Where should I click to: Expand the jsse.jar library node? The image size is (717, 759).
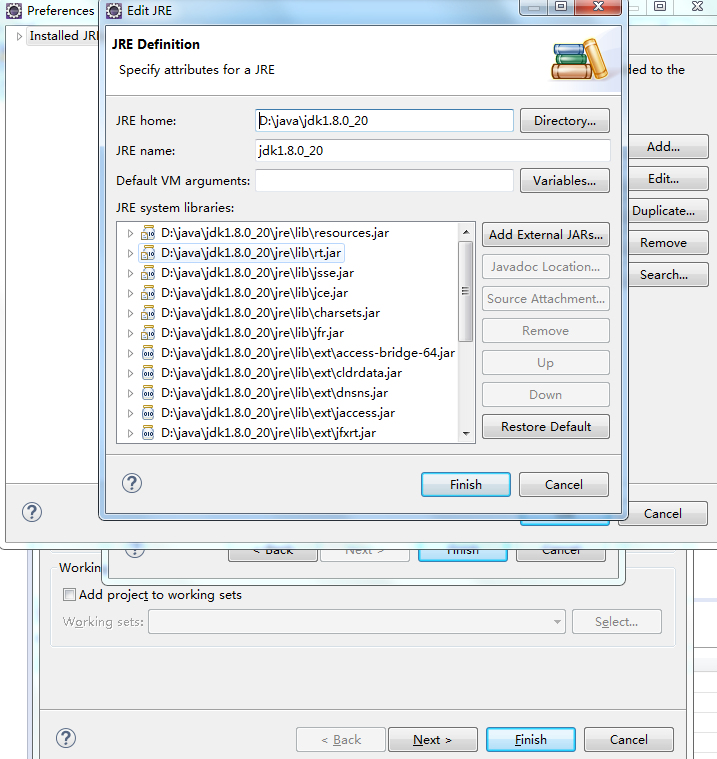(130, 273)
